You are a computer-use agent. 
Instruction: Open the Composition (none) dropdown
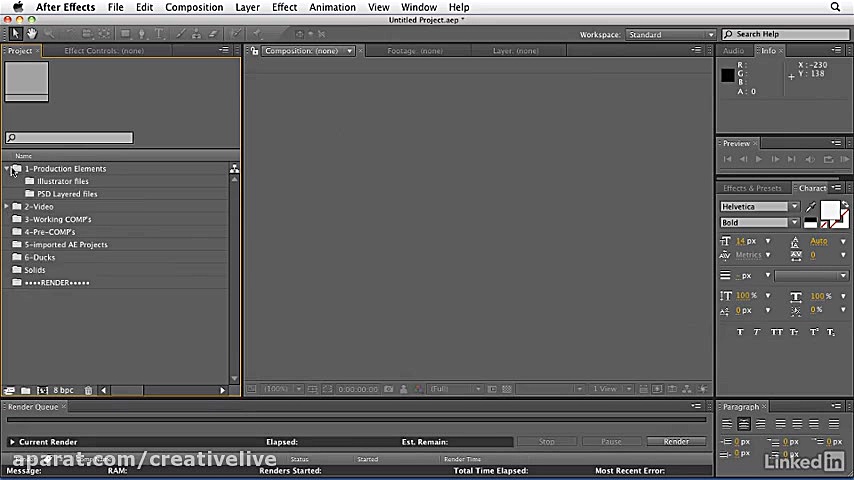pyautogui.click(x=308, y=51)
